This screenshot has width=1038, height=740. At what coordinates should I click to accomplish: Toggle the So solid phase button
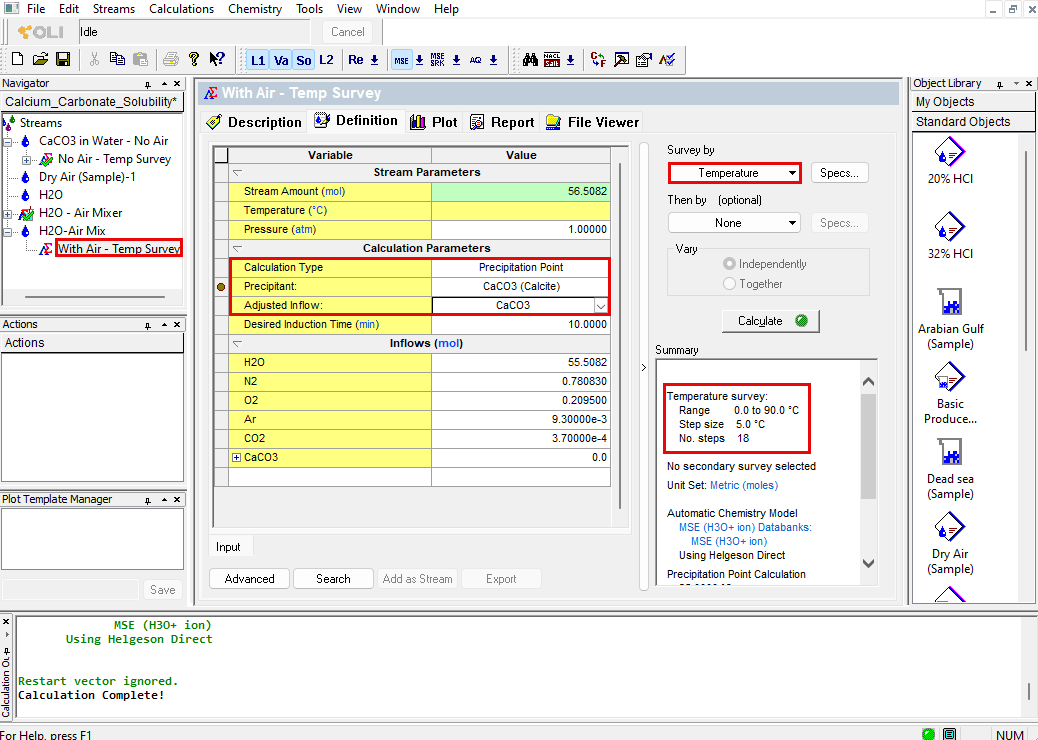click(304, 60)
